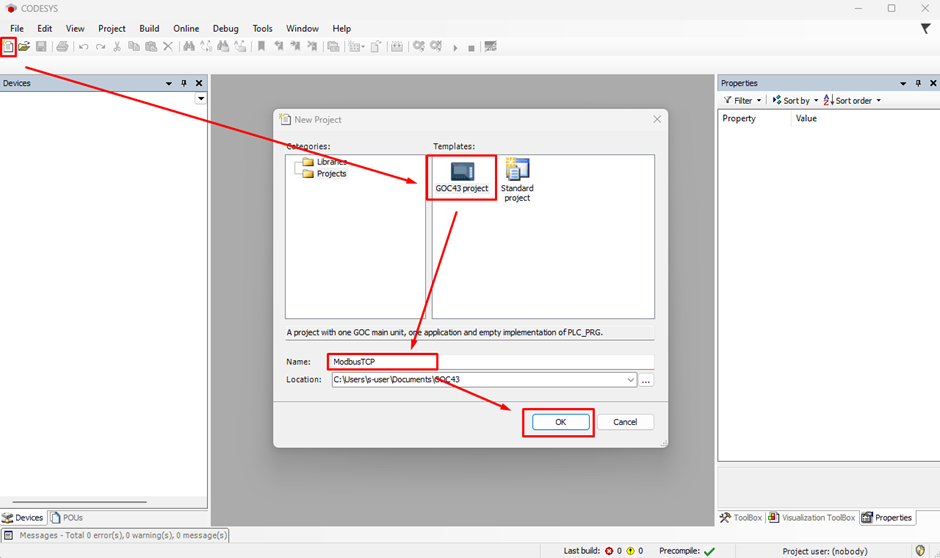The width and height of the screenshot is (940, 558).
Task: Switch to the POUs tab
Action: [67, 518]
